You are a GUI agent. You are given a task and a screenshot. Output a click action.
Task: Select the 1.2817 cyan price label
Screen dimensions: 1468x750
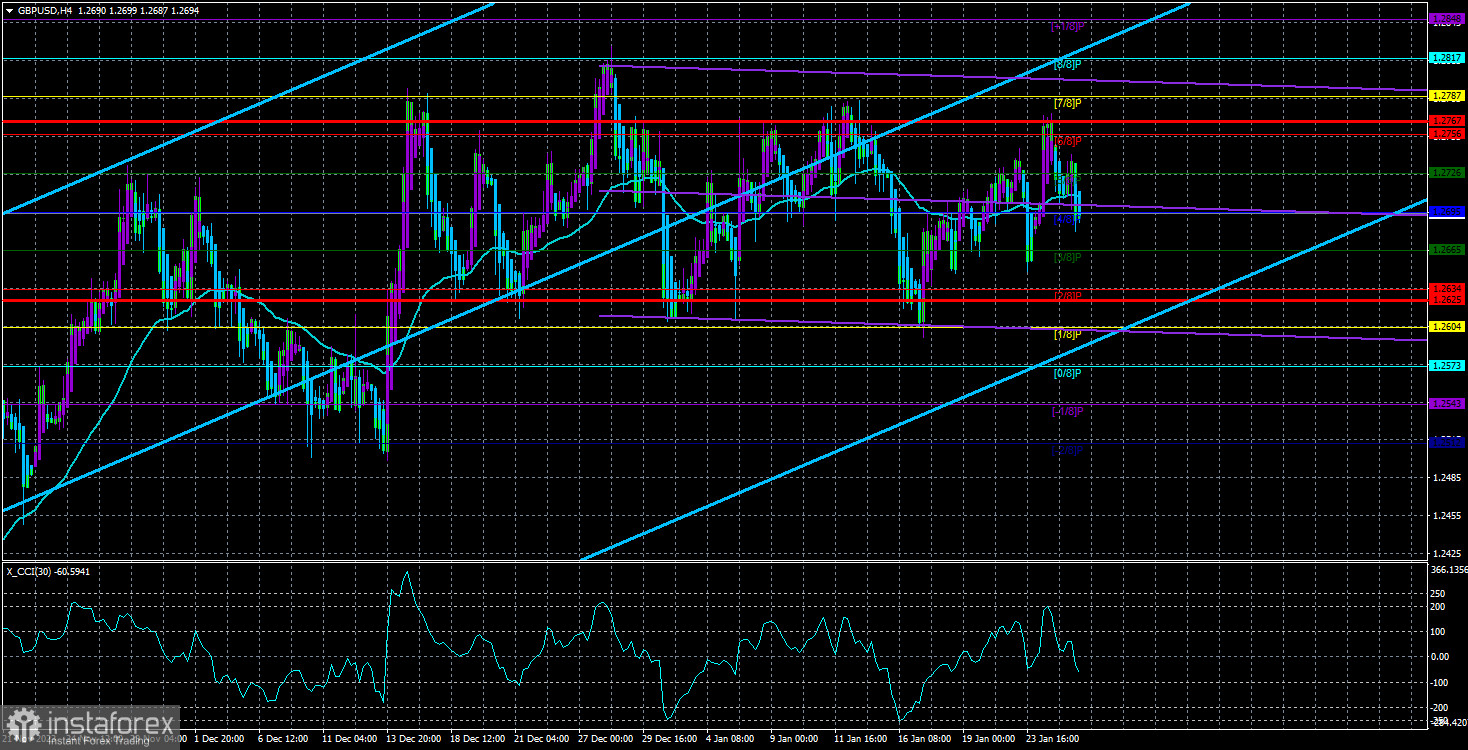click(1447, 58)
